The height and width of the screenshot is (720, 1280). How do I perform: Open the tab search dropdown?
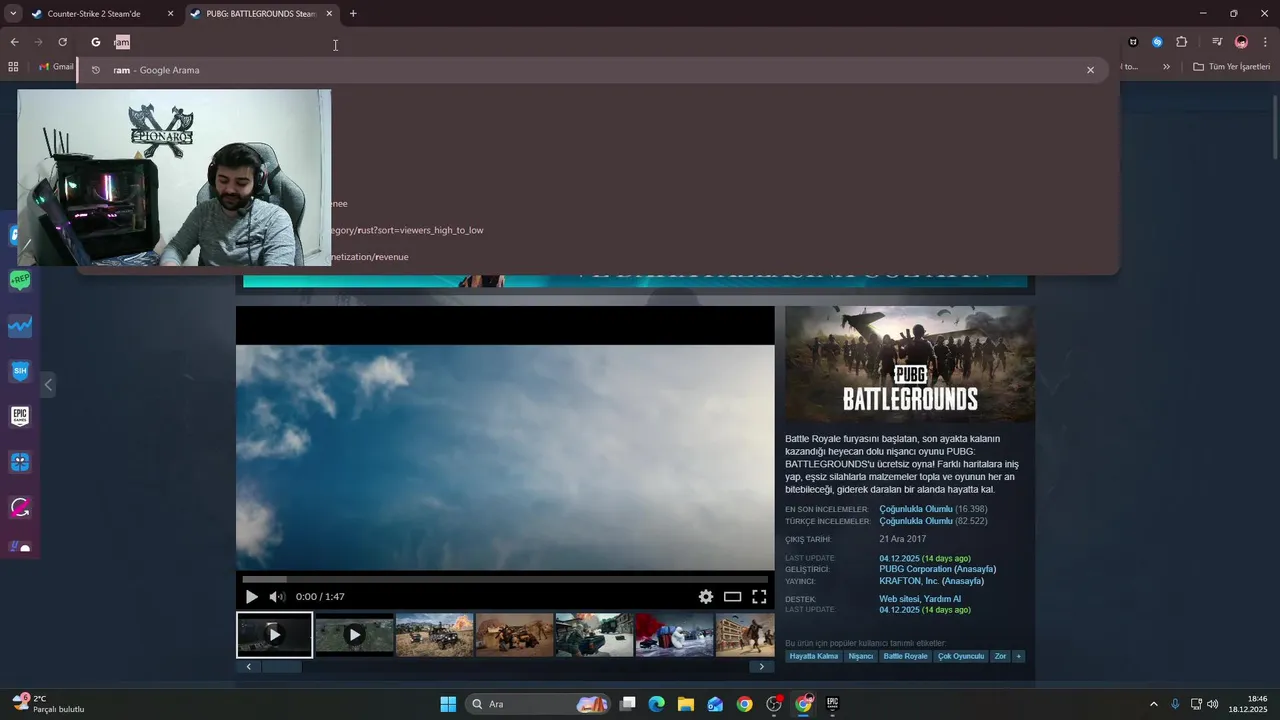(x=13, y=14)
